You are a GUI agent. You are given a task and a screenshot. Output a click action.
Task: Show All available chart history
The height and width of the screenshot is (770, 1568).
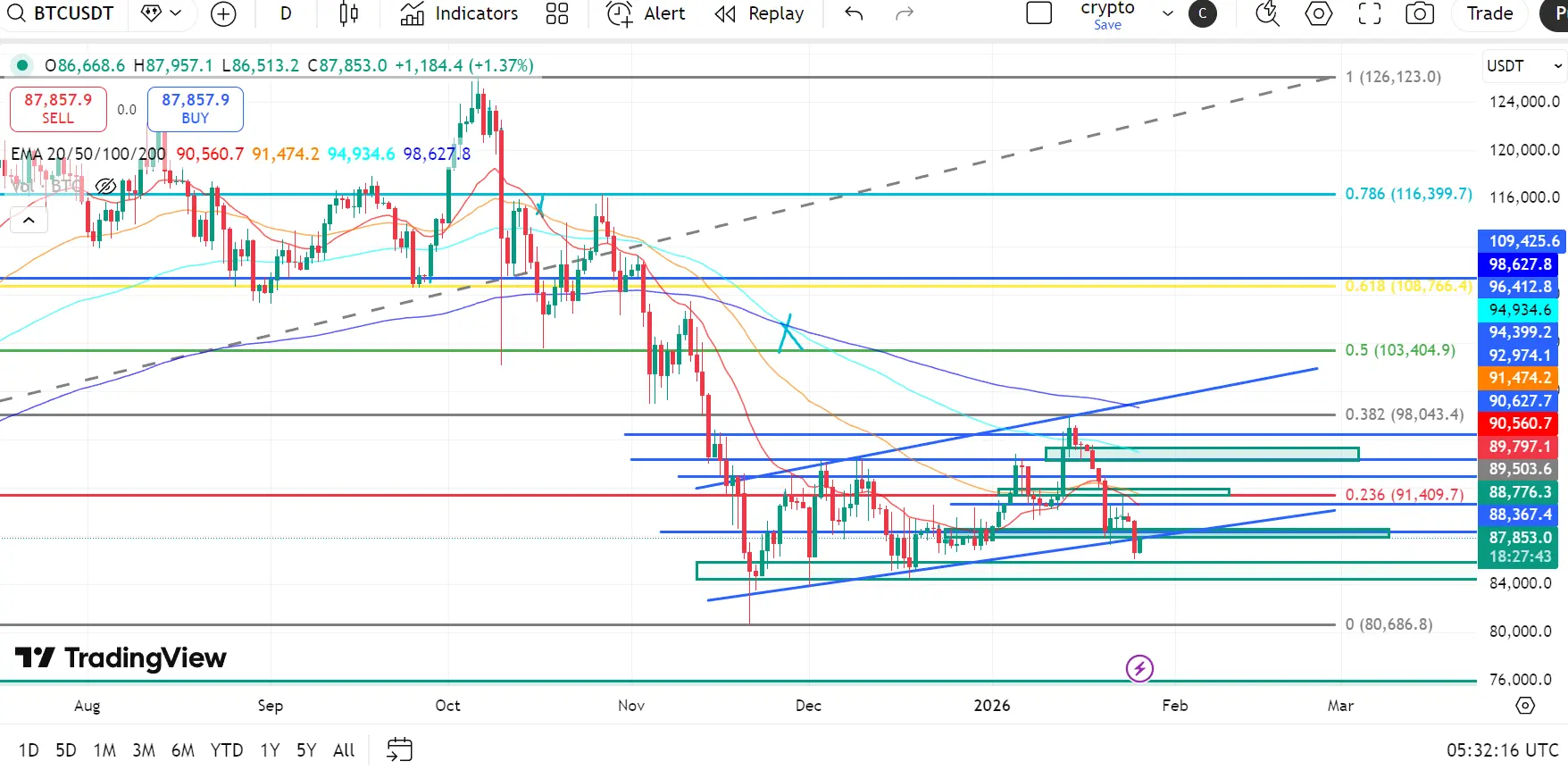[x=344, y=750]
